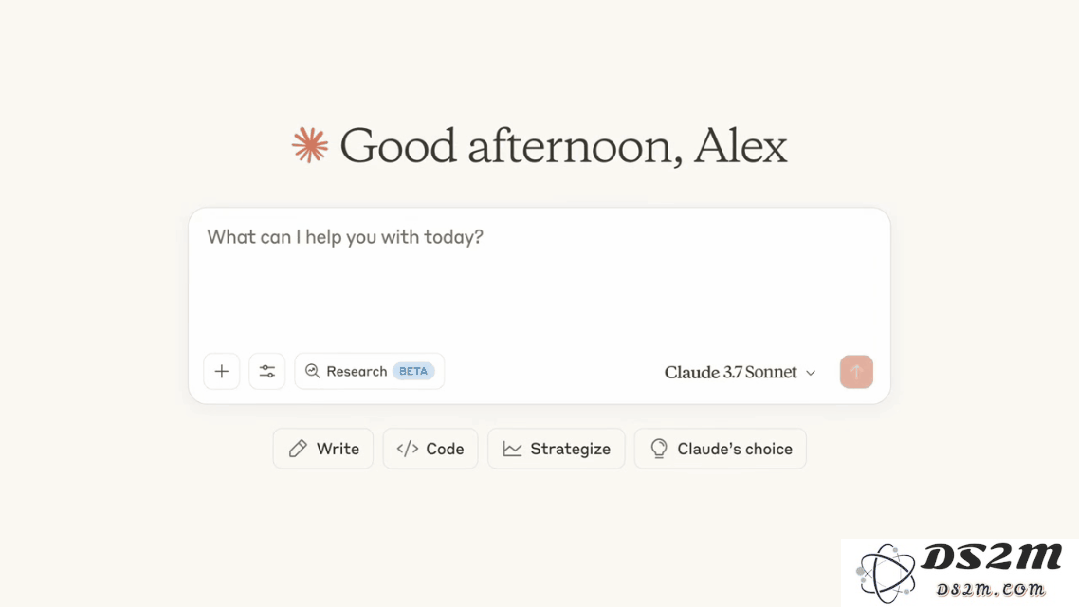
Task: Click the plus attachment icon
Action: click(222, 372)
